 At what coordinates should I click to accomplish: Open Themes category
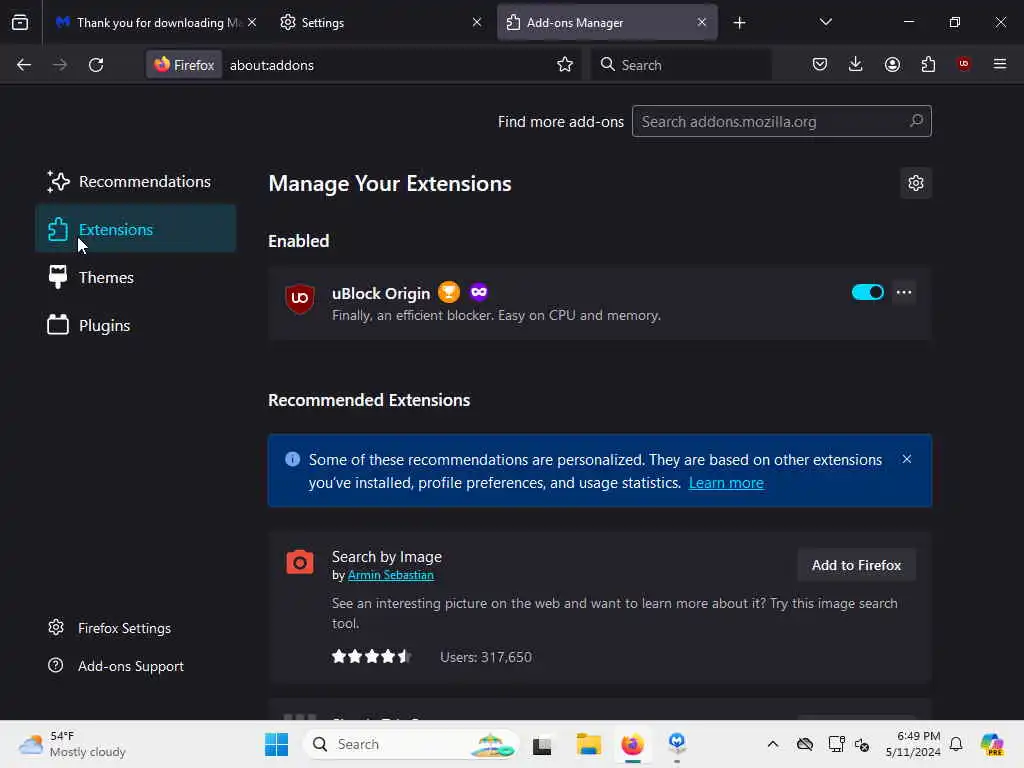pos(135,278)
